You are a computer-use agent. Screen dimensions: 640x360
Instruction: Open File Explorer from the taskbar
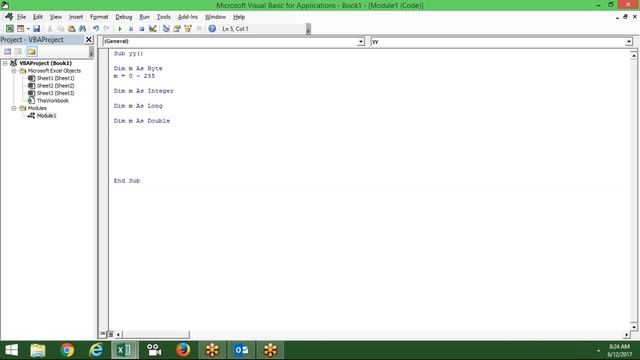click(x=38, y=350)
